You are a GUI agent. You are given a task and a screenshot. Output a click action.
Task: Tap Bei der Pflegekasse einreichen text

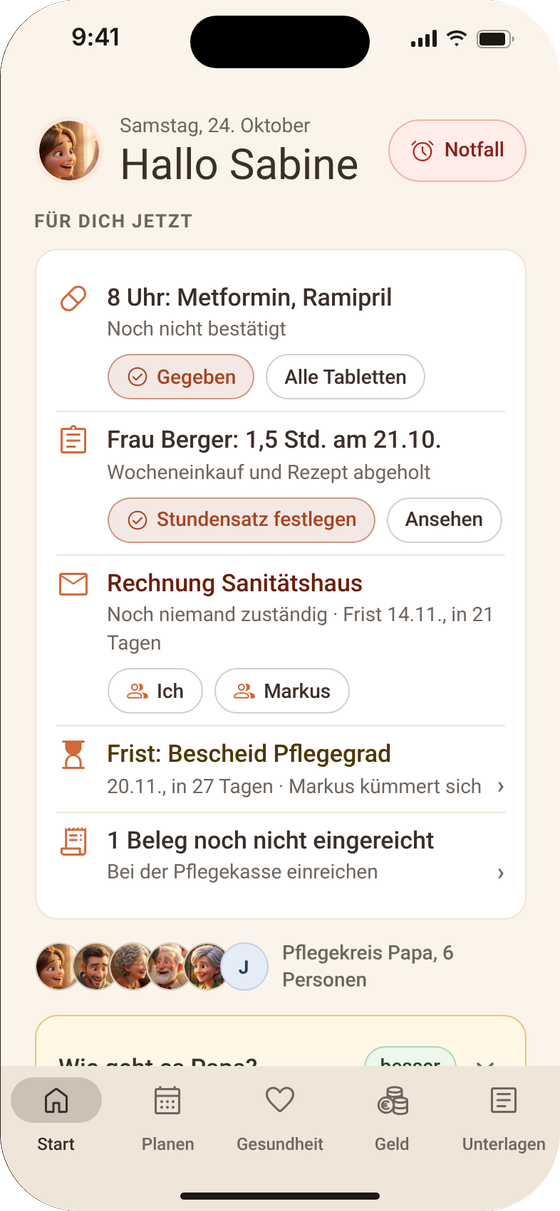[x=243, y=872]
